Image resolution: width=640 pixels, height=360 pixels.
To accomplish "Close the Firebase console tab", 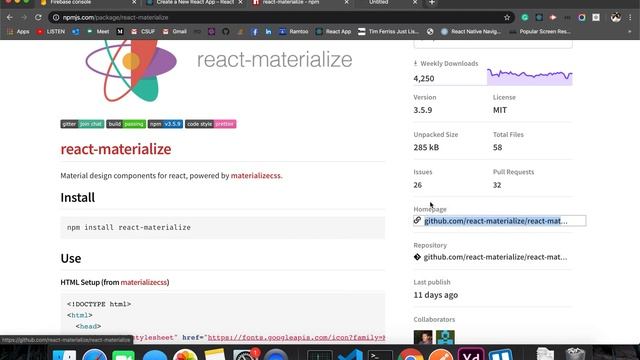I will click(134, 2).
